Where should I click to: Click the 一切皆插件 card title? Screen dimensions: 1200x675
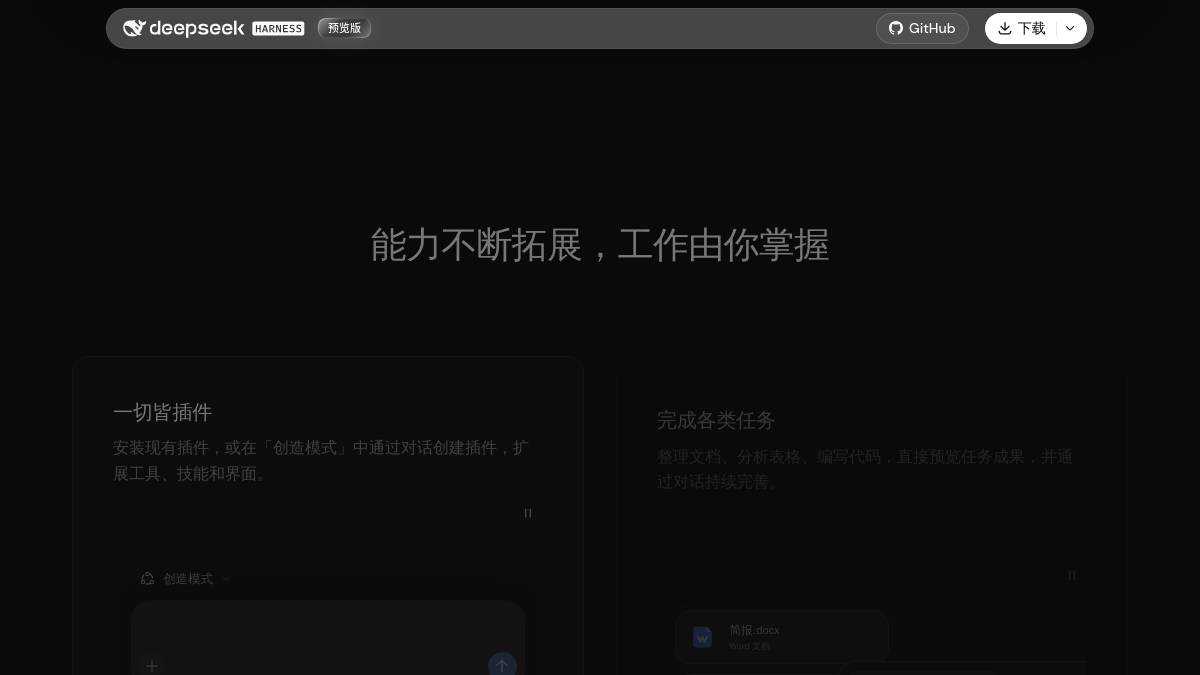[163, 412]
